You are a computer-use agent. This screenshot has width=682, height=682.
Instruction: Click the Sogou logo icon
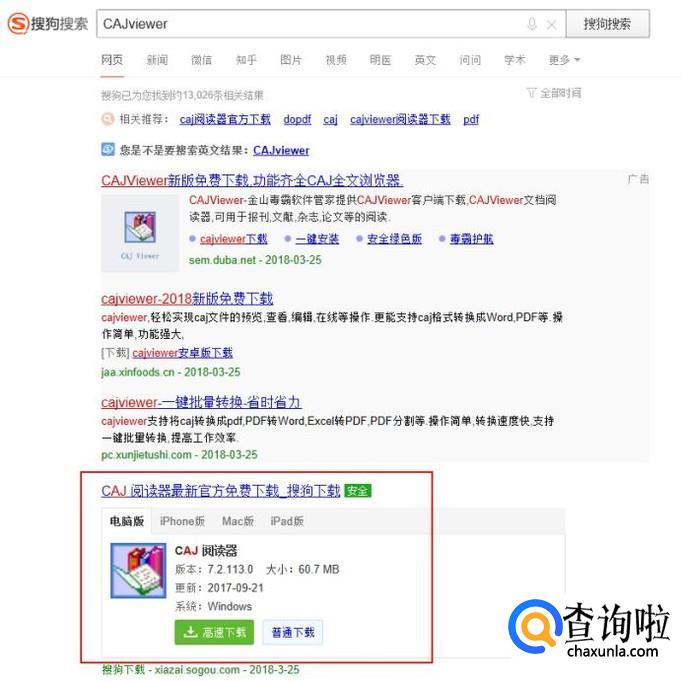(x=18, y=23)
